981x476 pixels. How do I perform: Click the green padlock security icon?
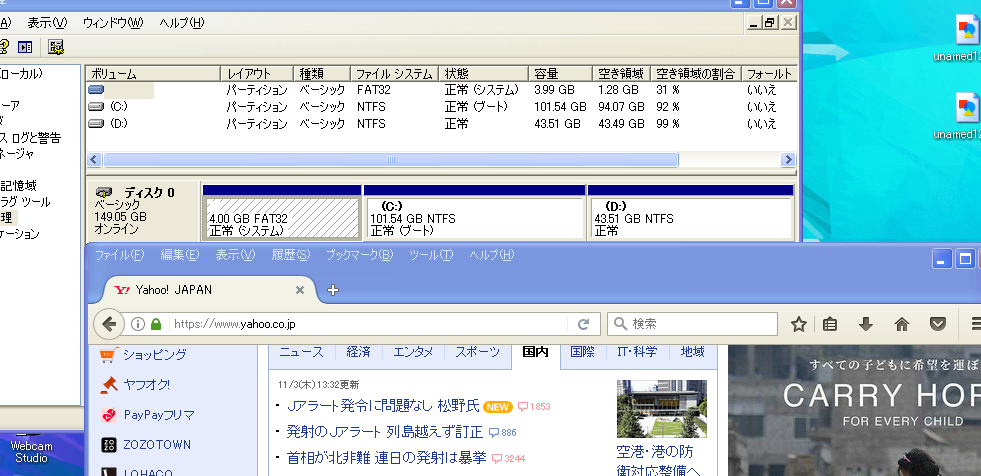(156, 324)
